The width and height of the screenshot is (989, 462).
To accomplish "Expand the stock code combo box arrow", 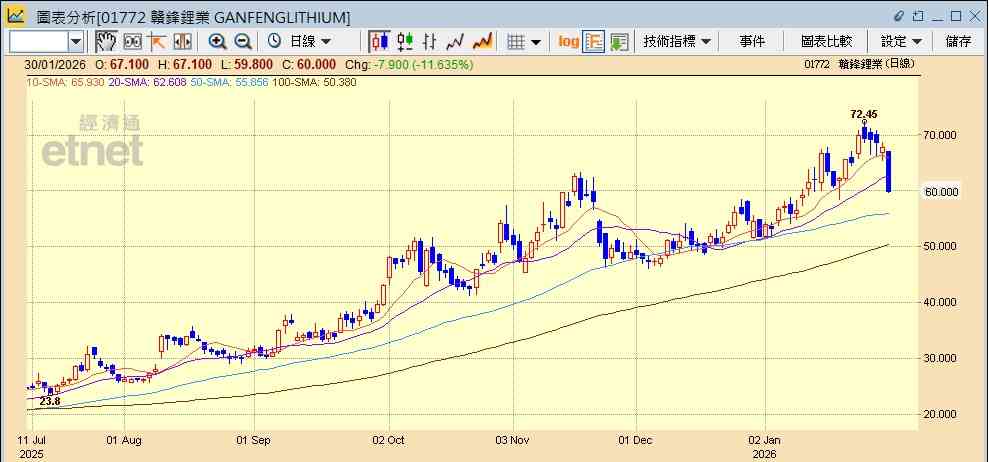I will tap(76, 42).
